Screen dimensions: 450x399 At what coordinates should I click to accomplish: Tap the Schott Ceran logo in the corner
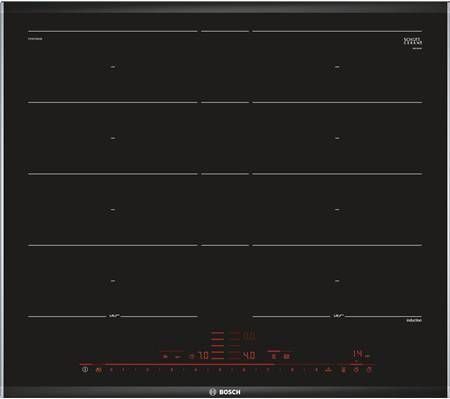click(x=413, y=43)
